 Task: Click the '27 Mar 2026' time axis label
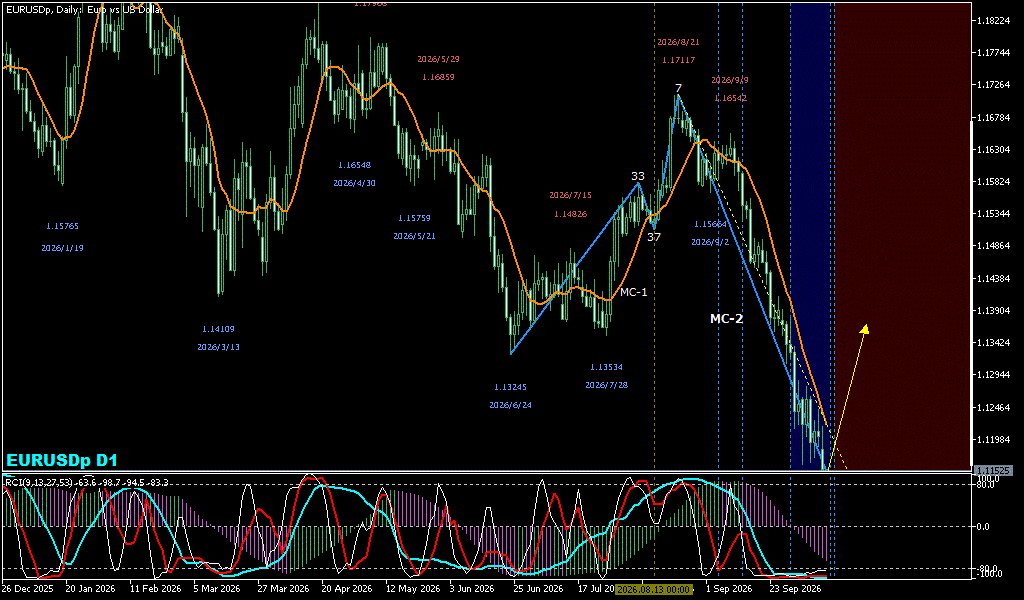pos(283,588)
